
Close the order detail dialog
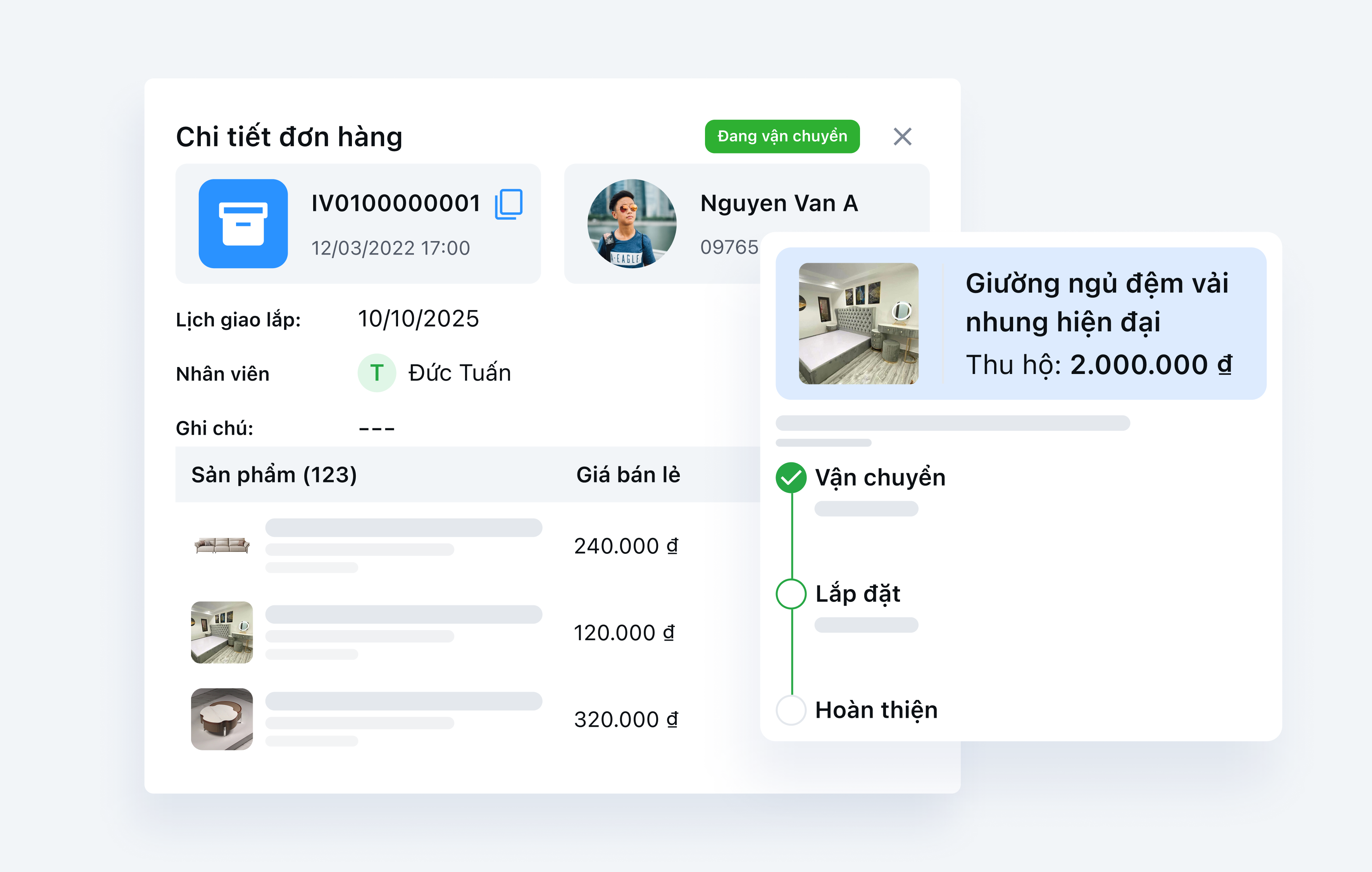(902, 137)
